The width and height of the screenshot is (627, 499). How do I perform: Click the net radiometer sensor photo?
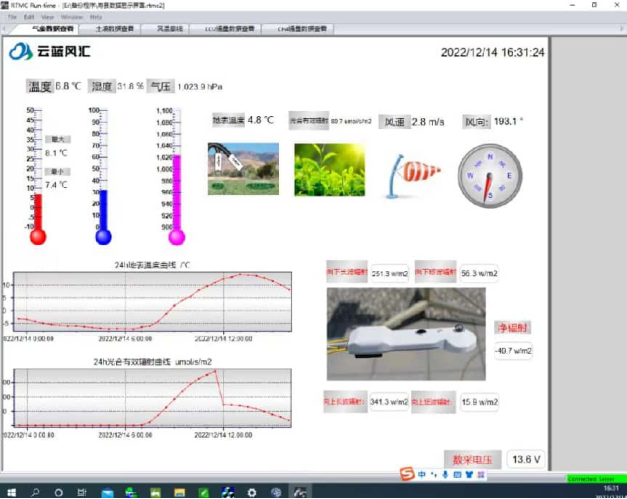pos(406,334)
